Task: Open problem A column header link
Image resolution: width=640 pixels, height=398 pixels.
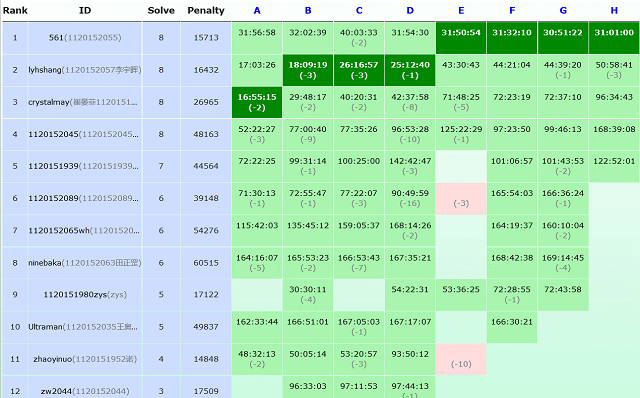Action: click(x=257, y=11)
